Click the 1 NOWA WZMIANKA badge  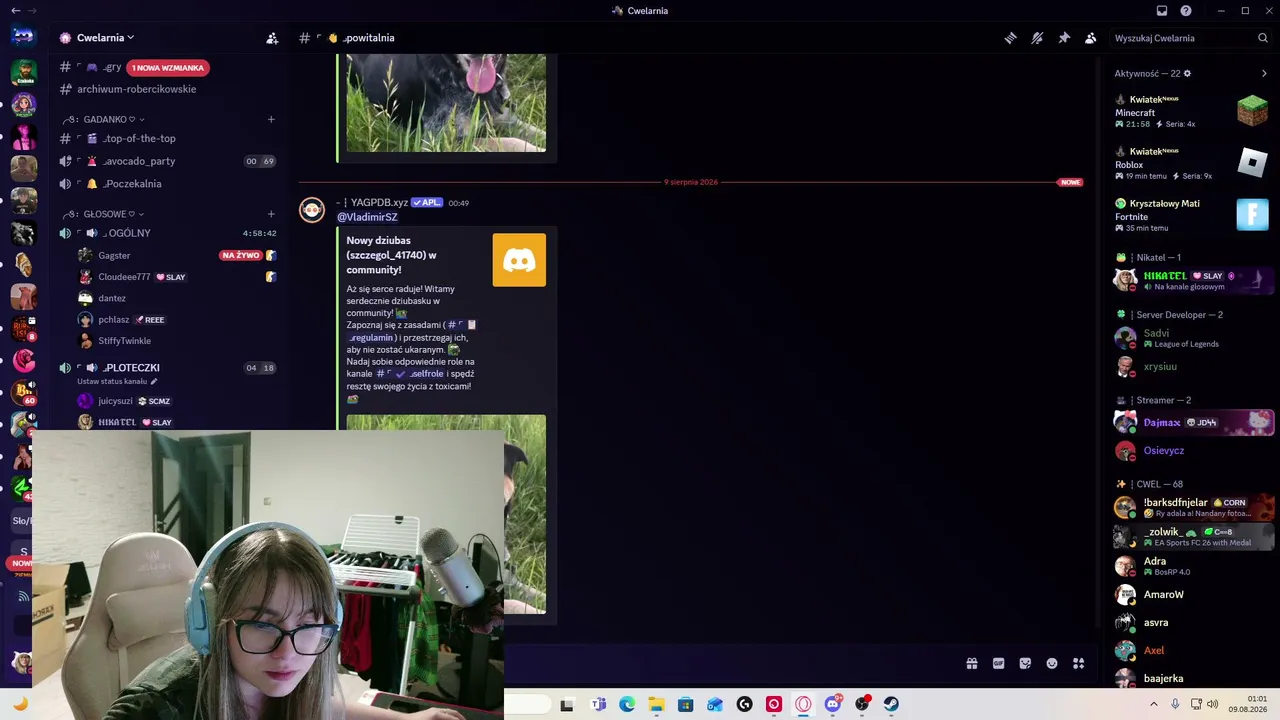pyautogui.click(x=168, y=68)
